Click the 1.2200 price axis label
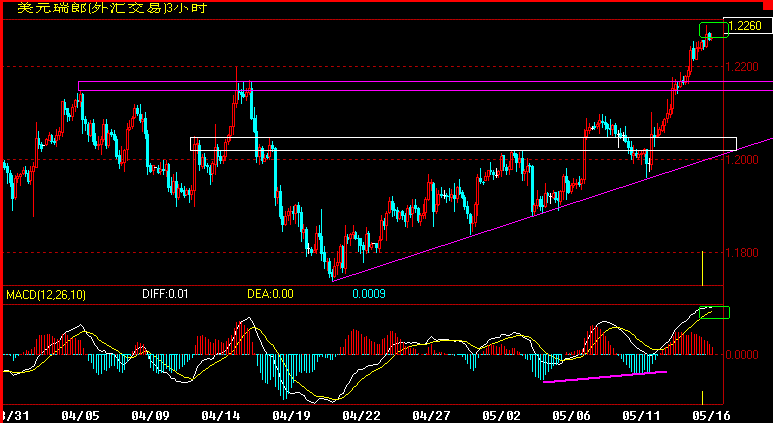The height and width of the screenshot is (423, 773). click(x=742, y=66)
